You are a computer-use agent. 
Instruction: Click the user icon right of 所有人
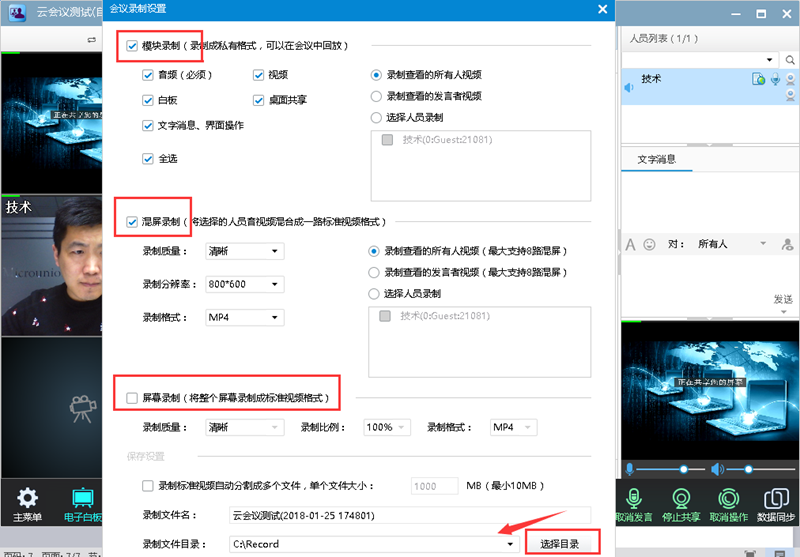[788, 244]
